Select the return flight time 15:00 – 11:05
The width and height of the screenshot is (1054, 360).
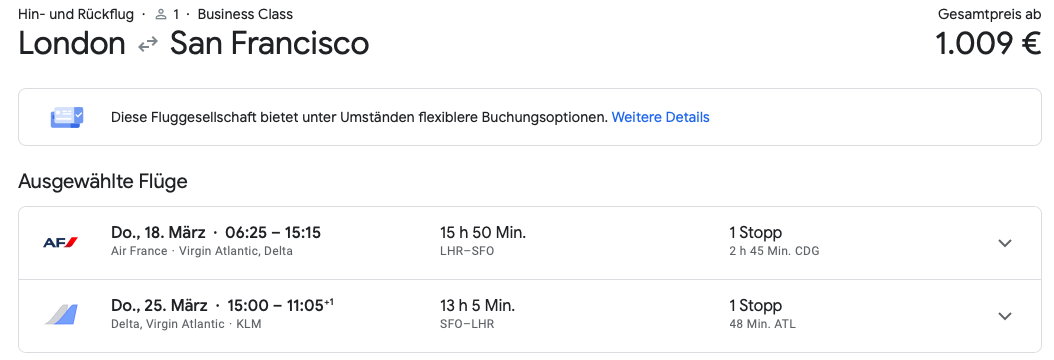click(280, 306)
